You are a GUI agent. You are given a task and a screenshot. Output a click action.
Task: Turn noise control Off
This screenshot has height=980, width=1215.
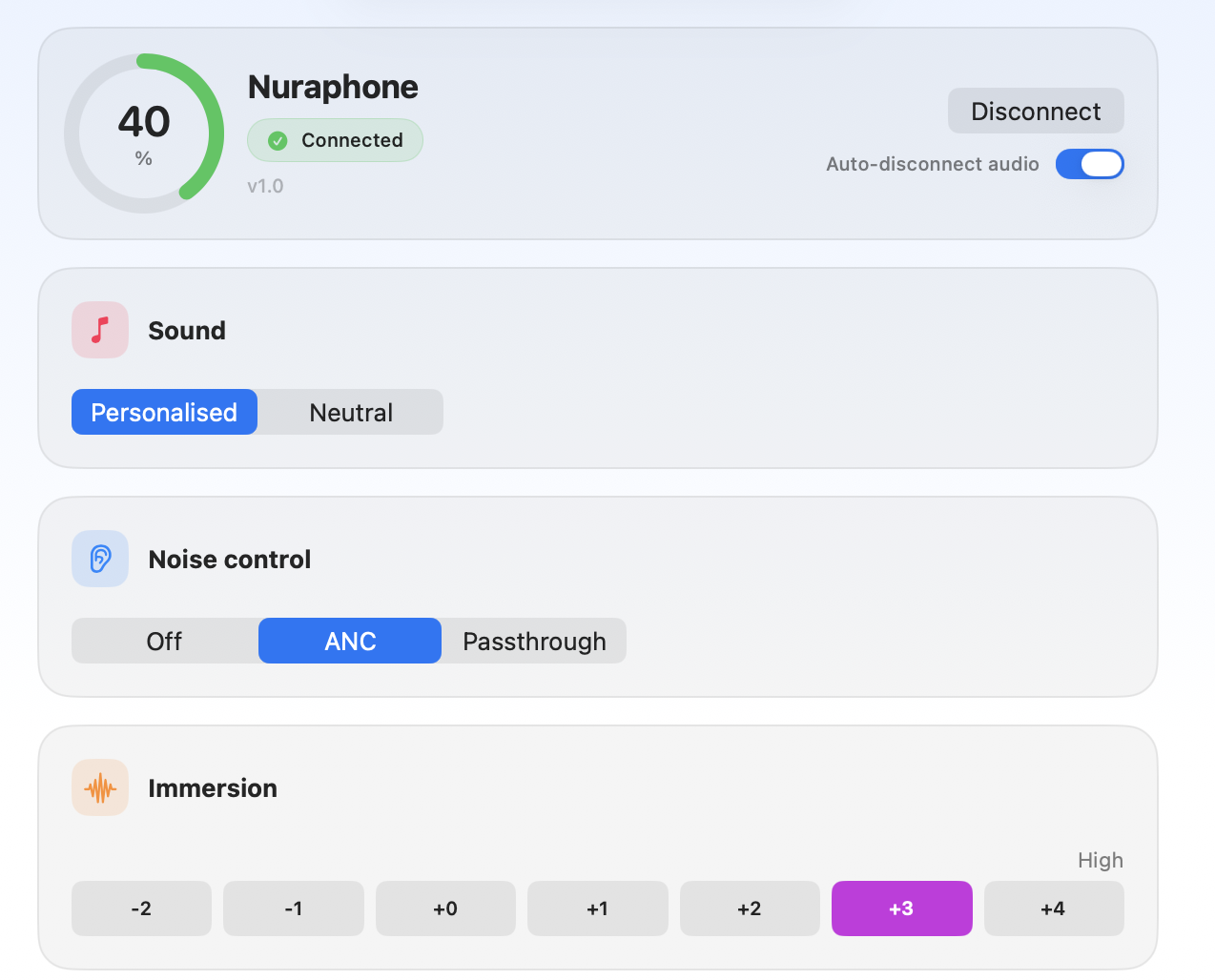pyautogui.click(x=164, y=641)
